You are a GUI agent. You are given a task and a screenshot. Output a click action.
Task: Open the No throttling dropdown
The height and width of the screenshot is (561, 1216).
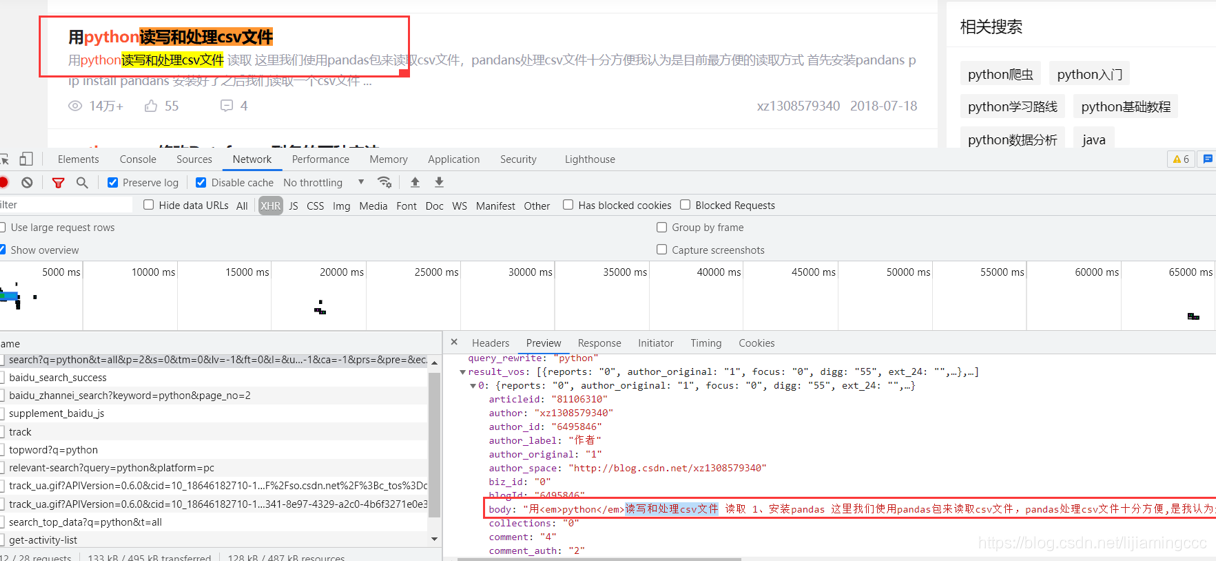324,183
